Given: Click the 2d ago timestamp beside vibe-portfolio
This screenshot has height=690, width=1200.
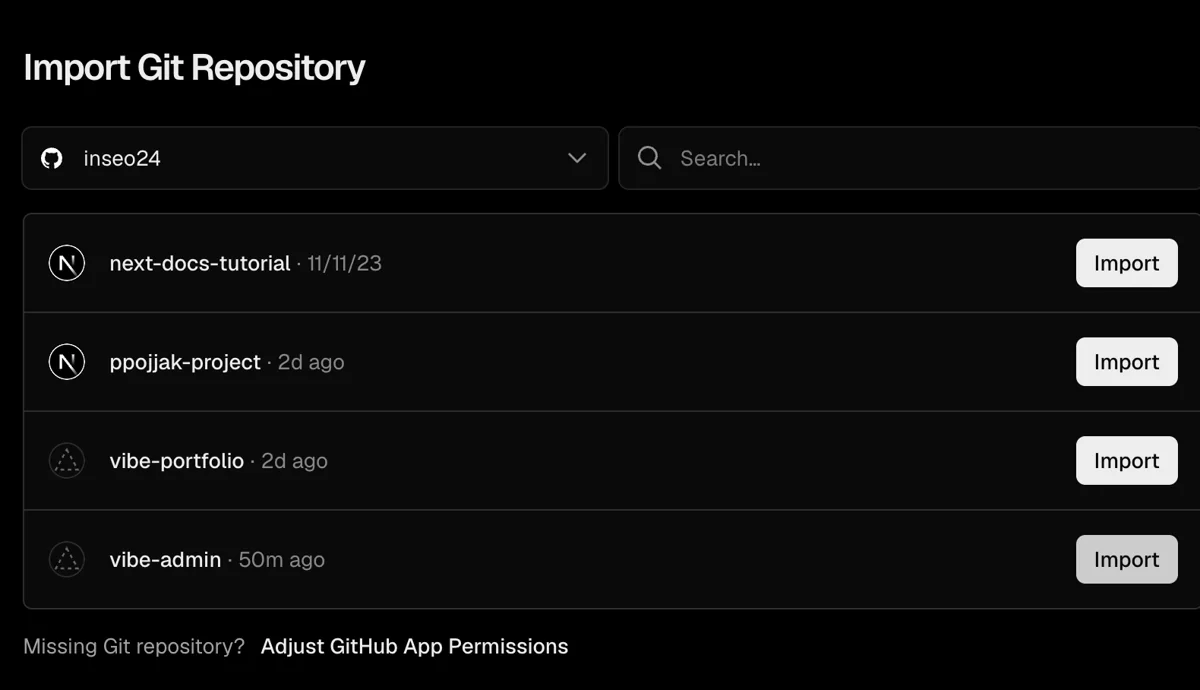Looking at the screenshot, I should [x=294, y=461].
